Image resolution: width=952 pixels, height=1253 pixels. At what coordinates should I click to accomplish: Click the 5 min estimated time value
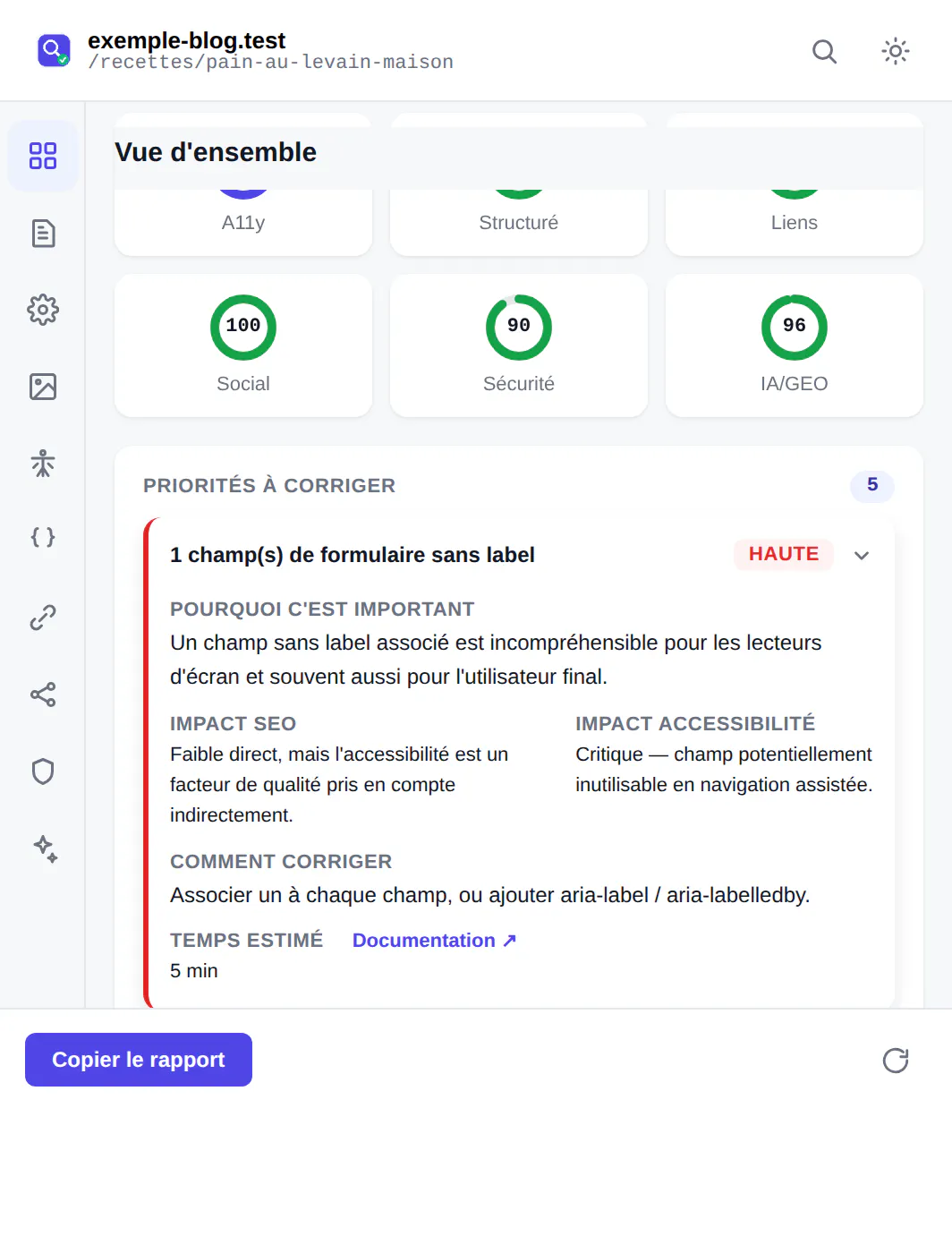194,971
